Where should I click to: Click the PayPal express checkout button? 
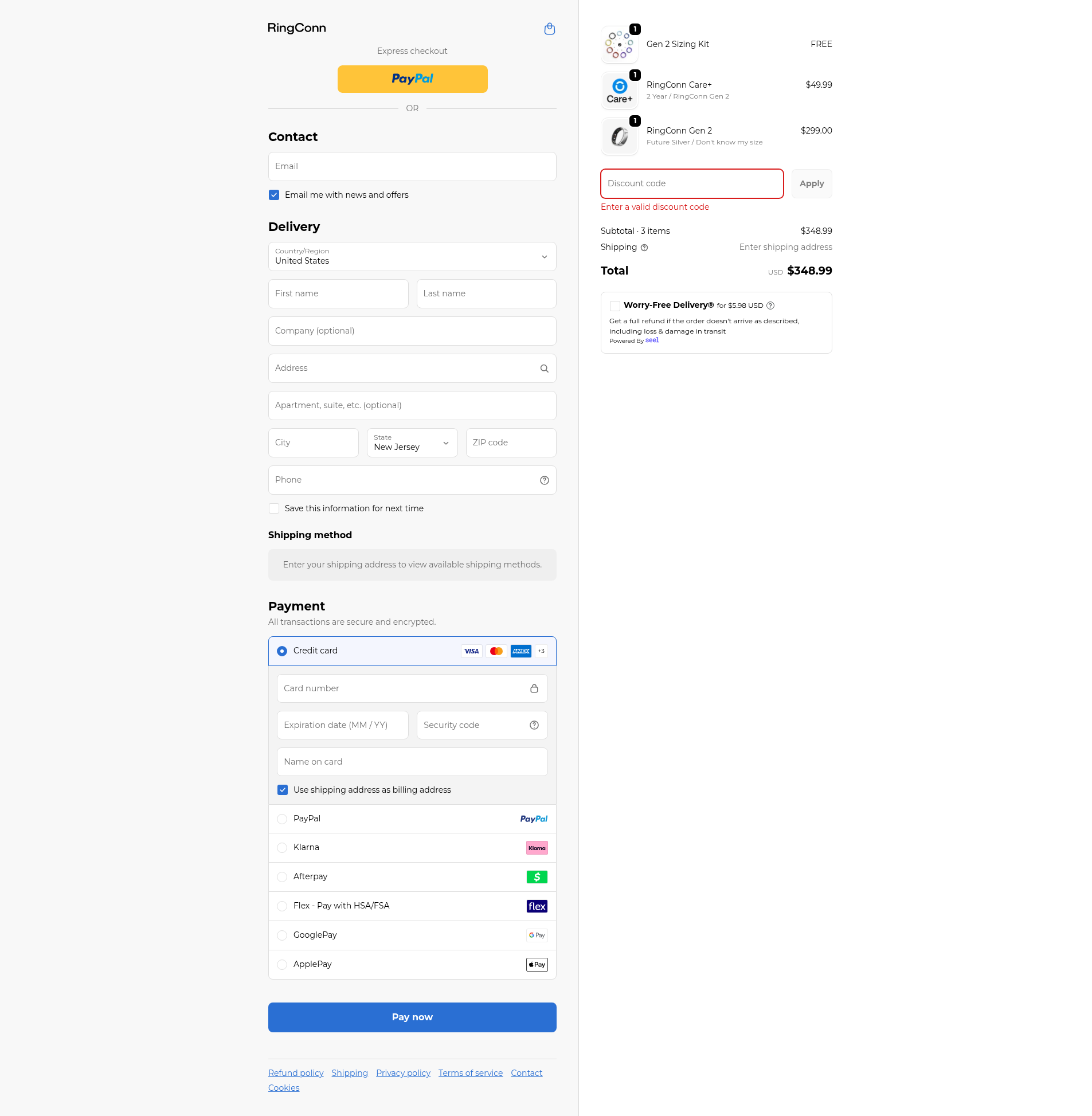[x=412, y=79]
